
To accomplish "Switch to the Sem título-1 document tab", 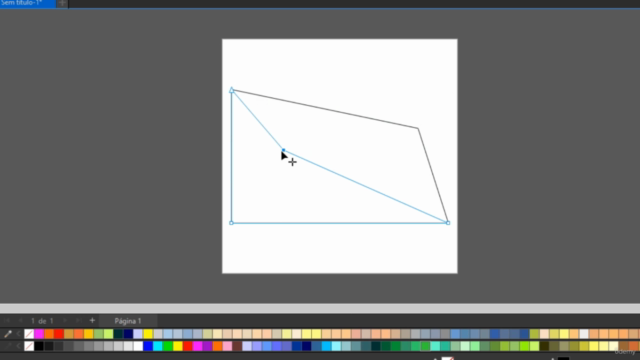I will click(x=27, y=3).
